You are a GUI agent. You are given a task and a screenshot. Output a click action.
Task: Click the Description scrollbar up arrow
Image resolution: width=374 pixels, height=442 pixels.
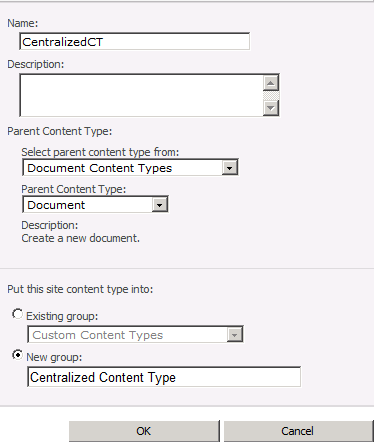point(271,83)
